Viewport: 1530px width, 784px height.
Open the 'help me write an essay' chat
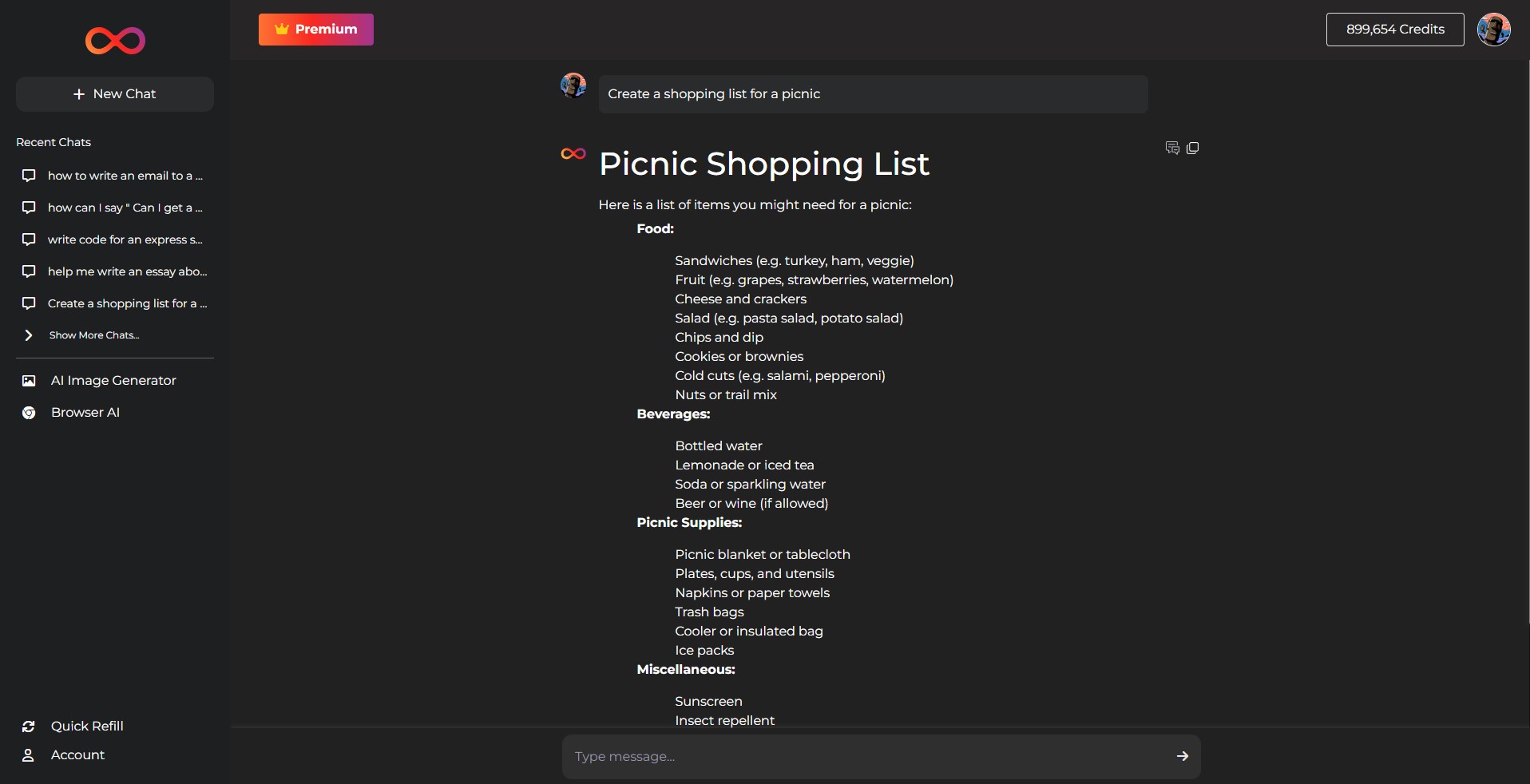point(126,271)
